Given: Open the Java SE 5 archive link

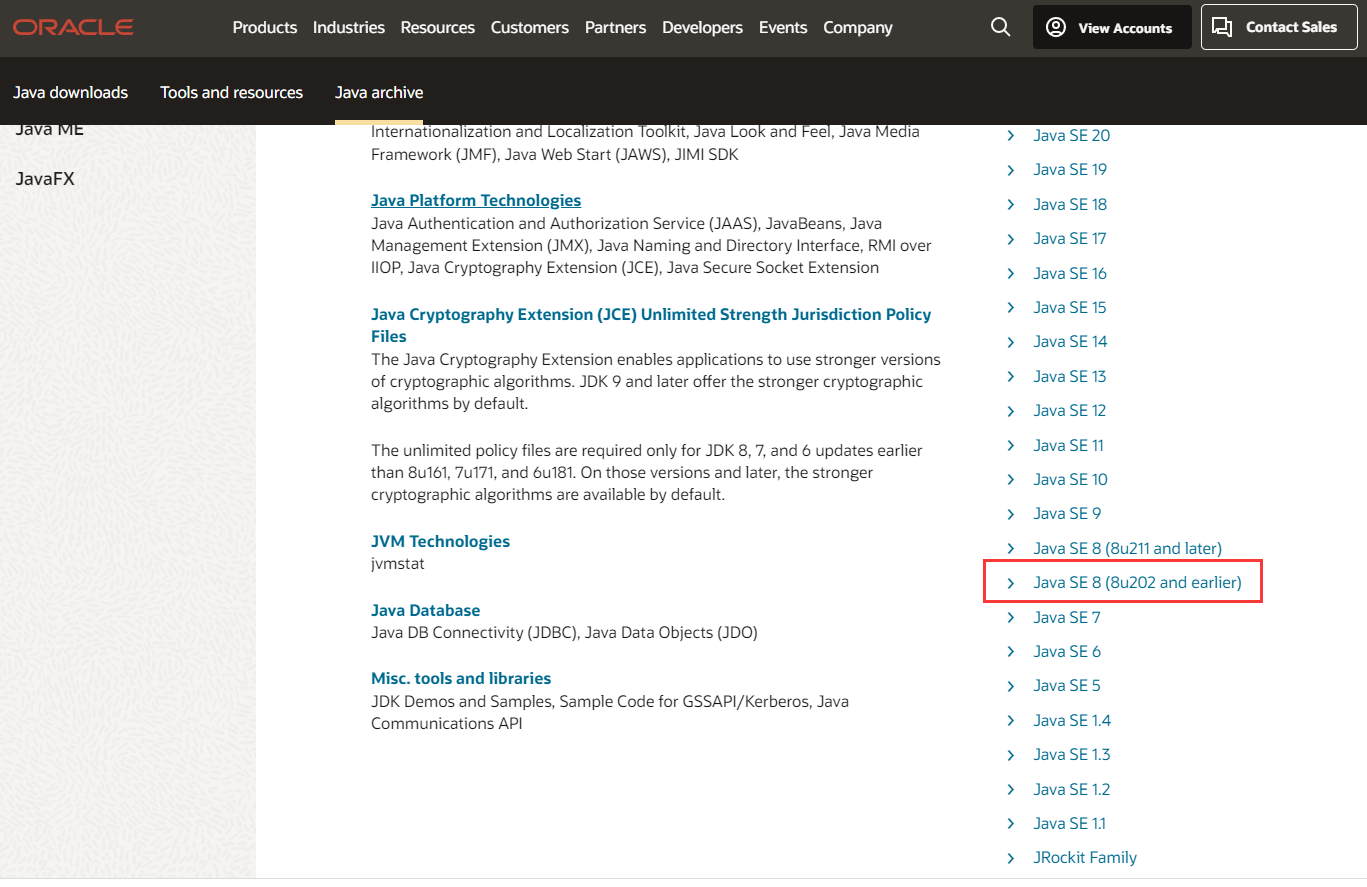Looking at the screenshot, I should [1066, 685].
